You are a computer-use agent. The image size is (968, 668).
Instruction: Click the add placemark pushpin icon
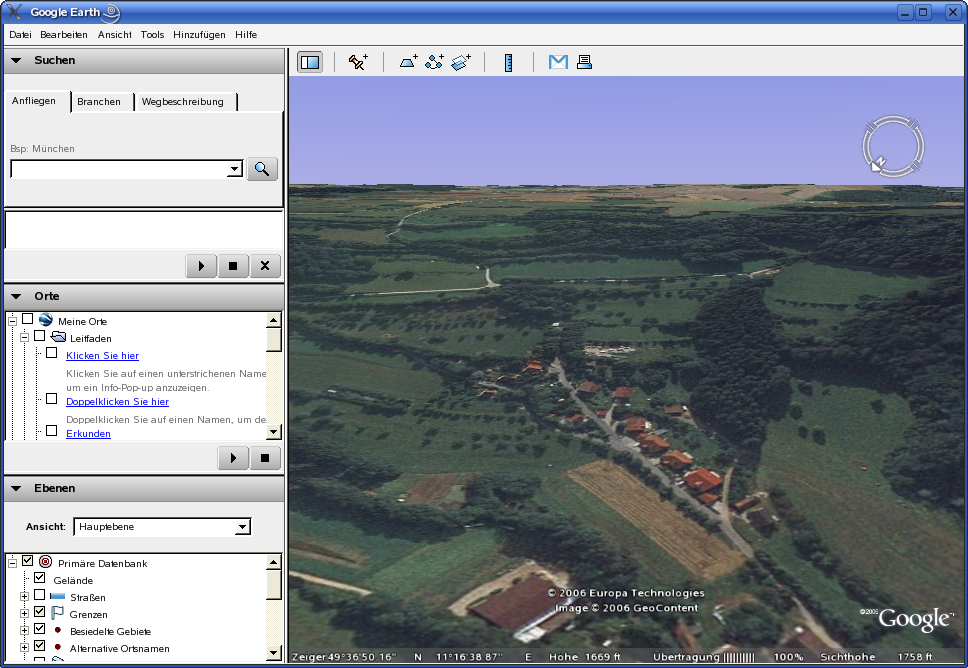[x=357, y=62]
